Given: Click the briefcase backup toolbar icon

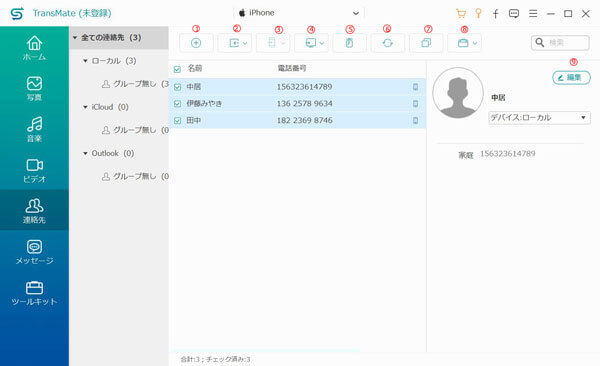Looking at the screenshot, I should [x=463, y=43].
